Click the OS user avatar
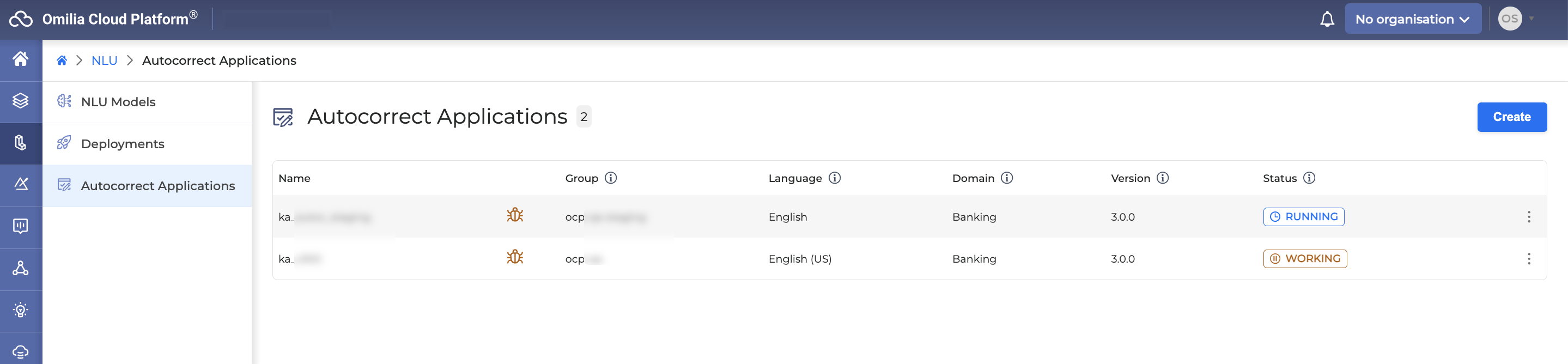This screenshot has height=364, width=1568. (x=1510, y=19)
